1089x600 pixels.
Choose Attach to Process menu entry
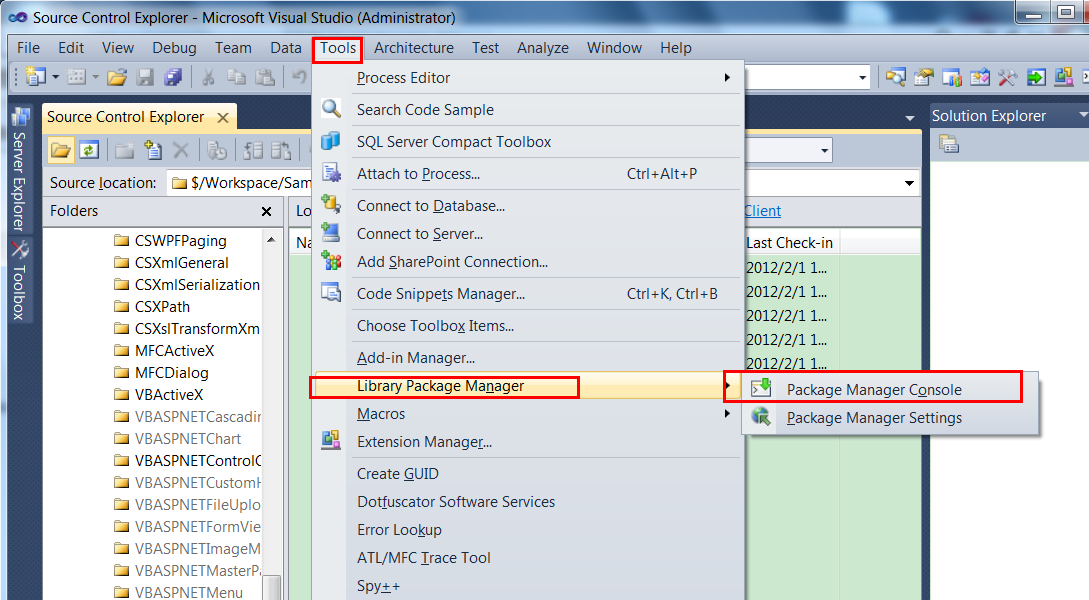tap(526, 174)
